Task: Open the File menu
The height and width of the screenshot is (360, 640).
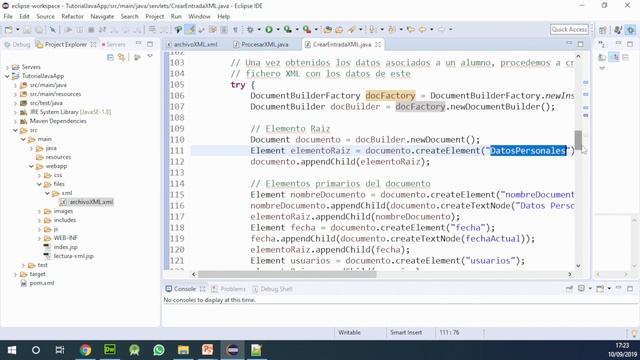Action: pyautogui.click(x=8, y=16)
